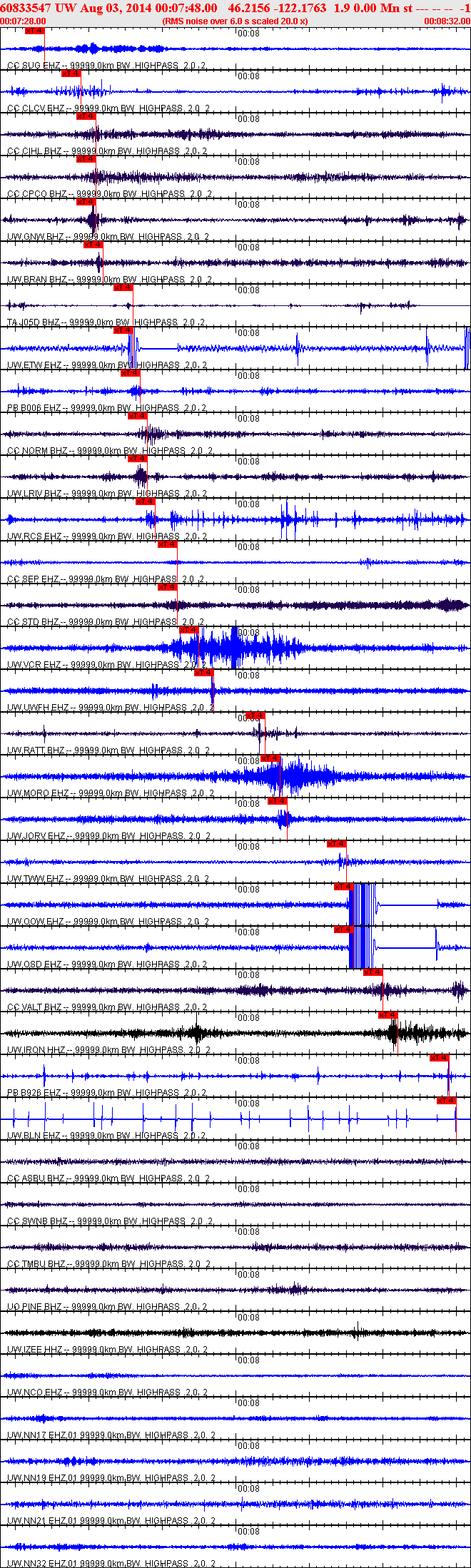Click the start time 00:07:28.00 label
Screen dimensions: 471x1568
23,21
